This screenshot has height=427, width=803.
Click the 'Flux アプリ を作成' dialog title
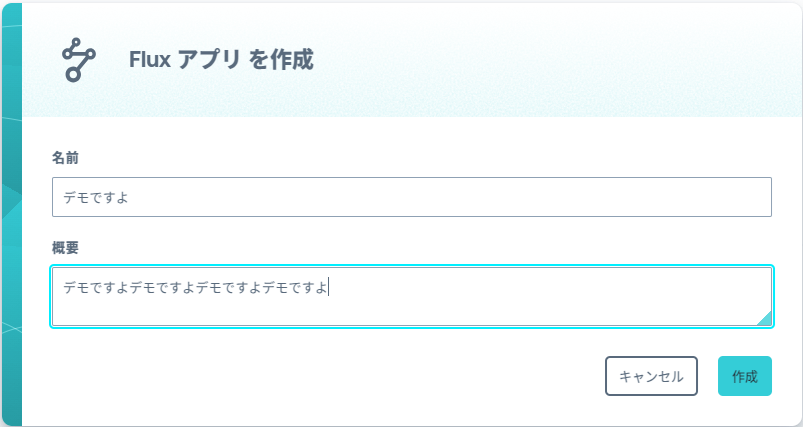tap(221, 60)
